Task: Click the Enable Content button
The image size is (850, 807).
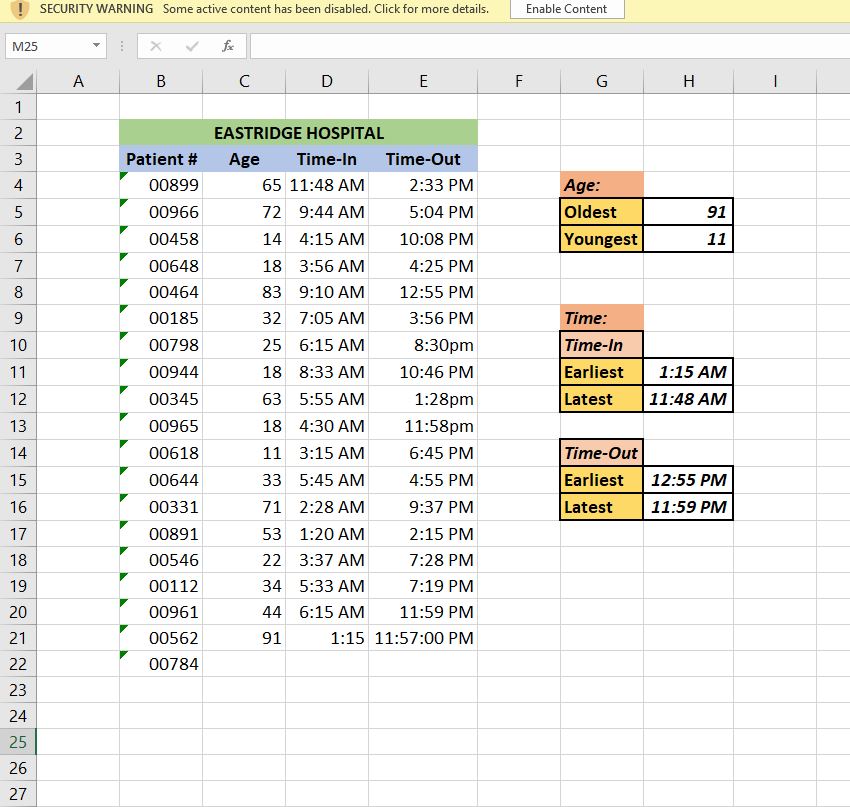Action: pyautogui.click(x=566, y=9)
